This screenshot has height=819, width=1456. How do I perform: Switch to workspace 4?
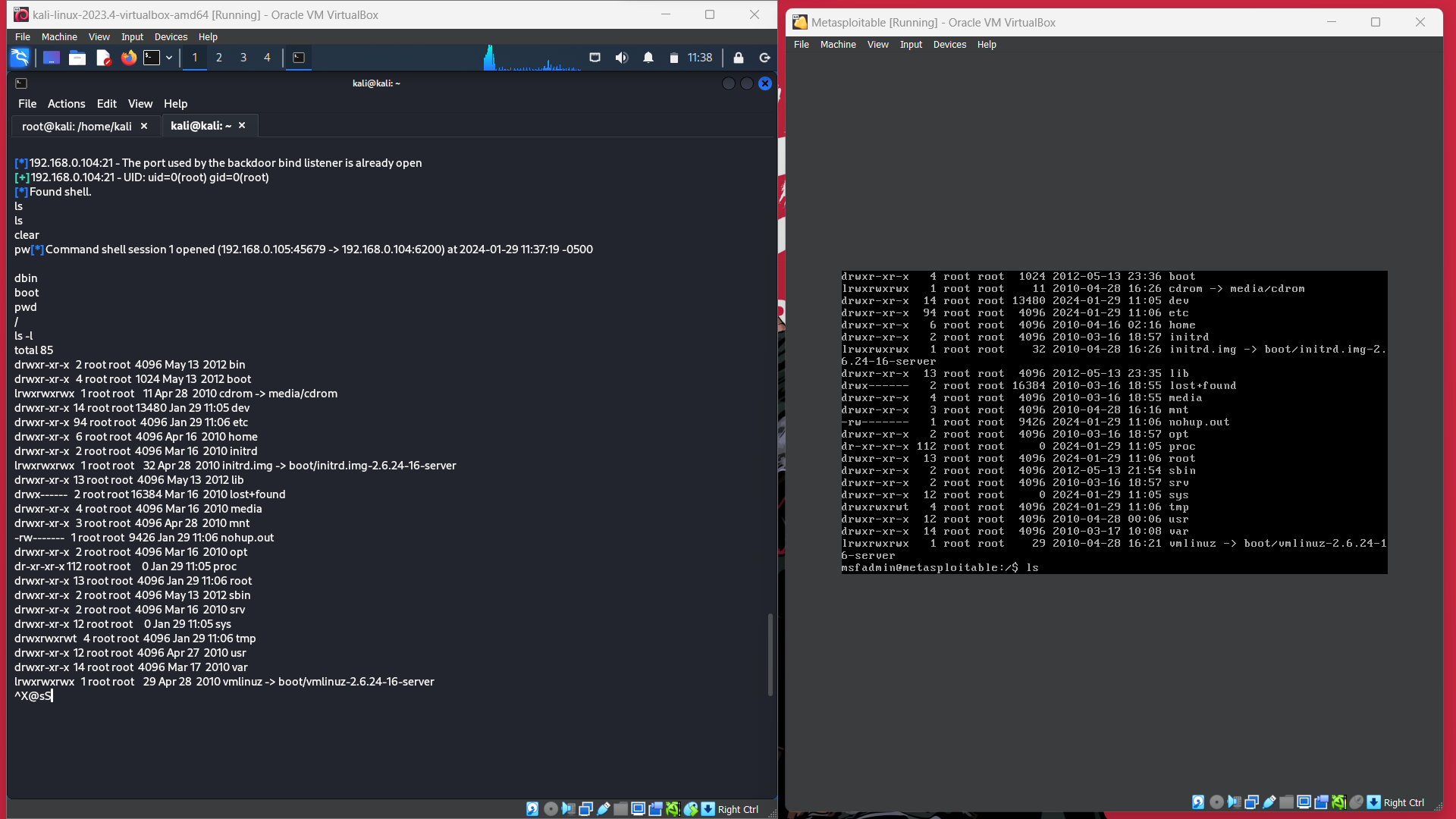coord(267,58)
